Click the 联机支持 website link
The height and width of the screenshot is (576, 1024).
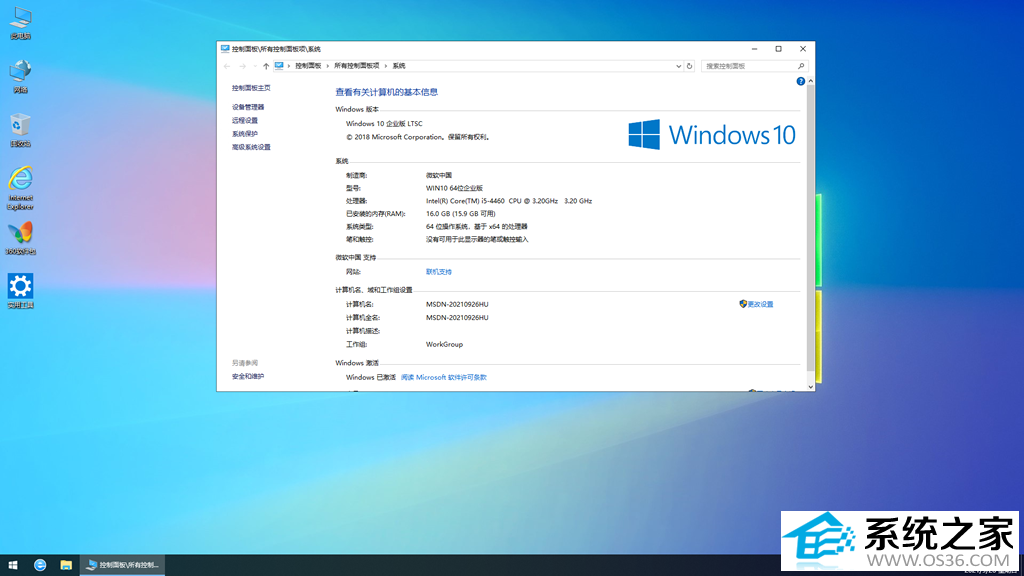[439, 272]
